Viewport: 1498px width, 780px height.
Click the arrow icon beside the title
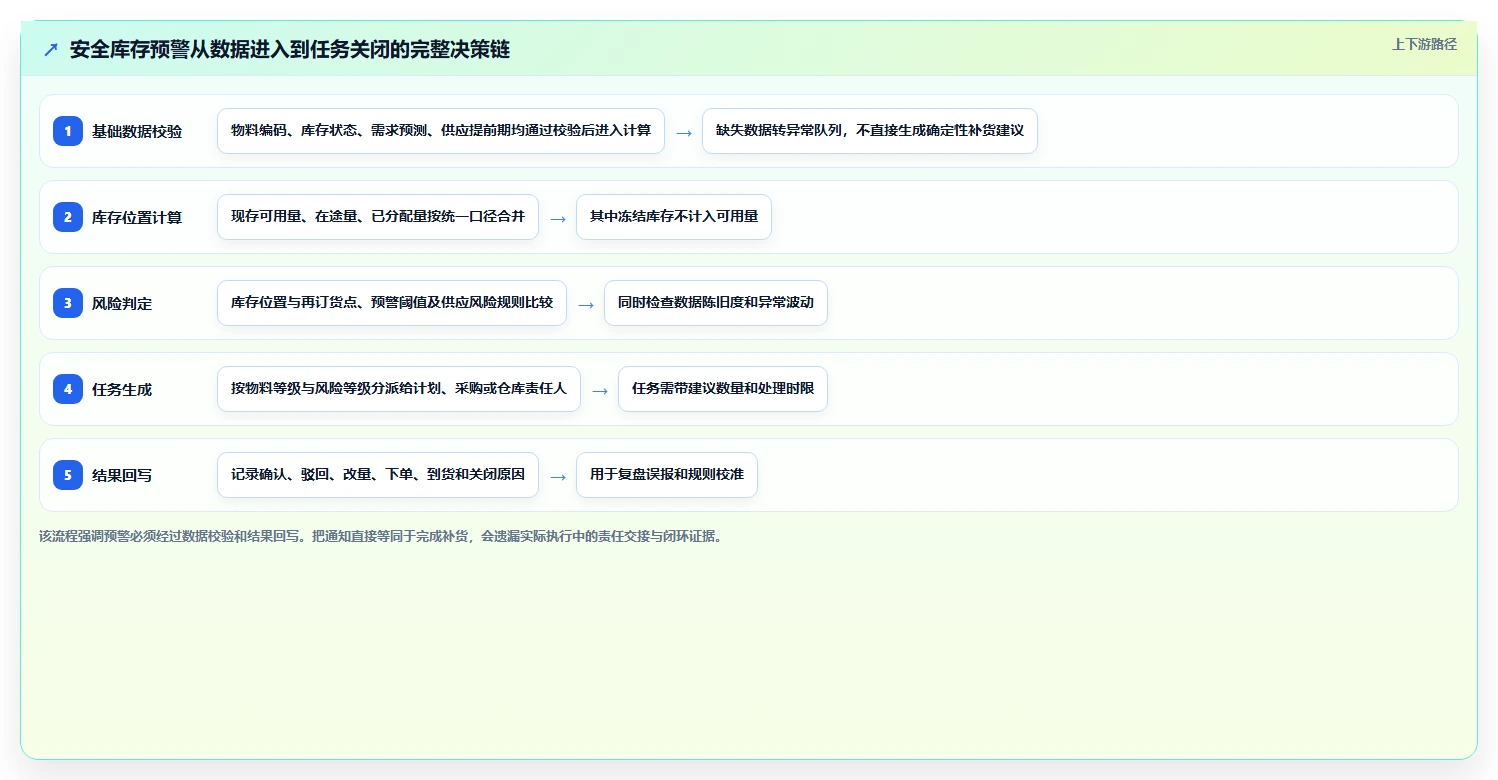click(51, 50)
